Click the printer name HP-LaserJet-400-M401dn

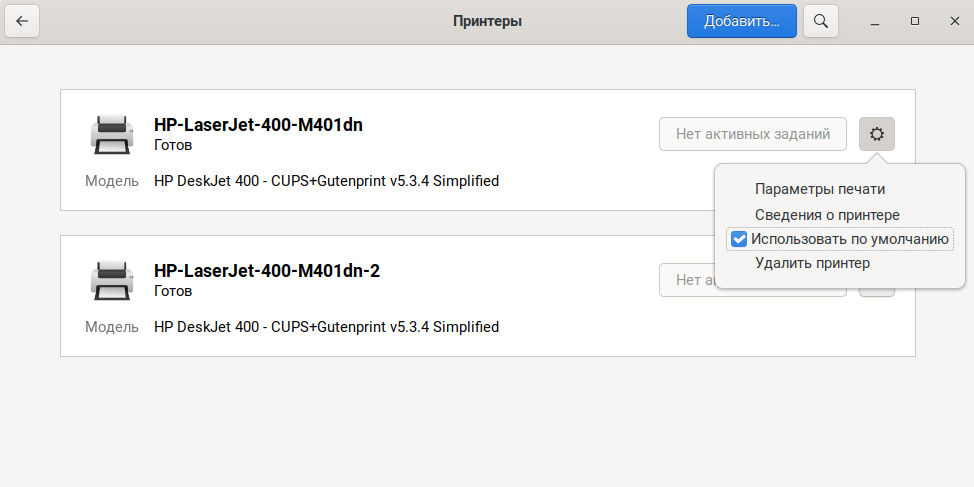click(x=258, y=126)
